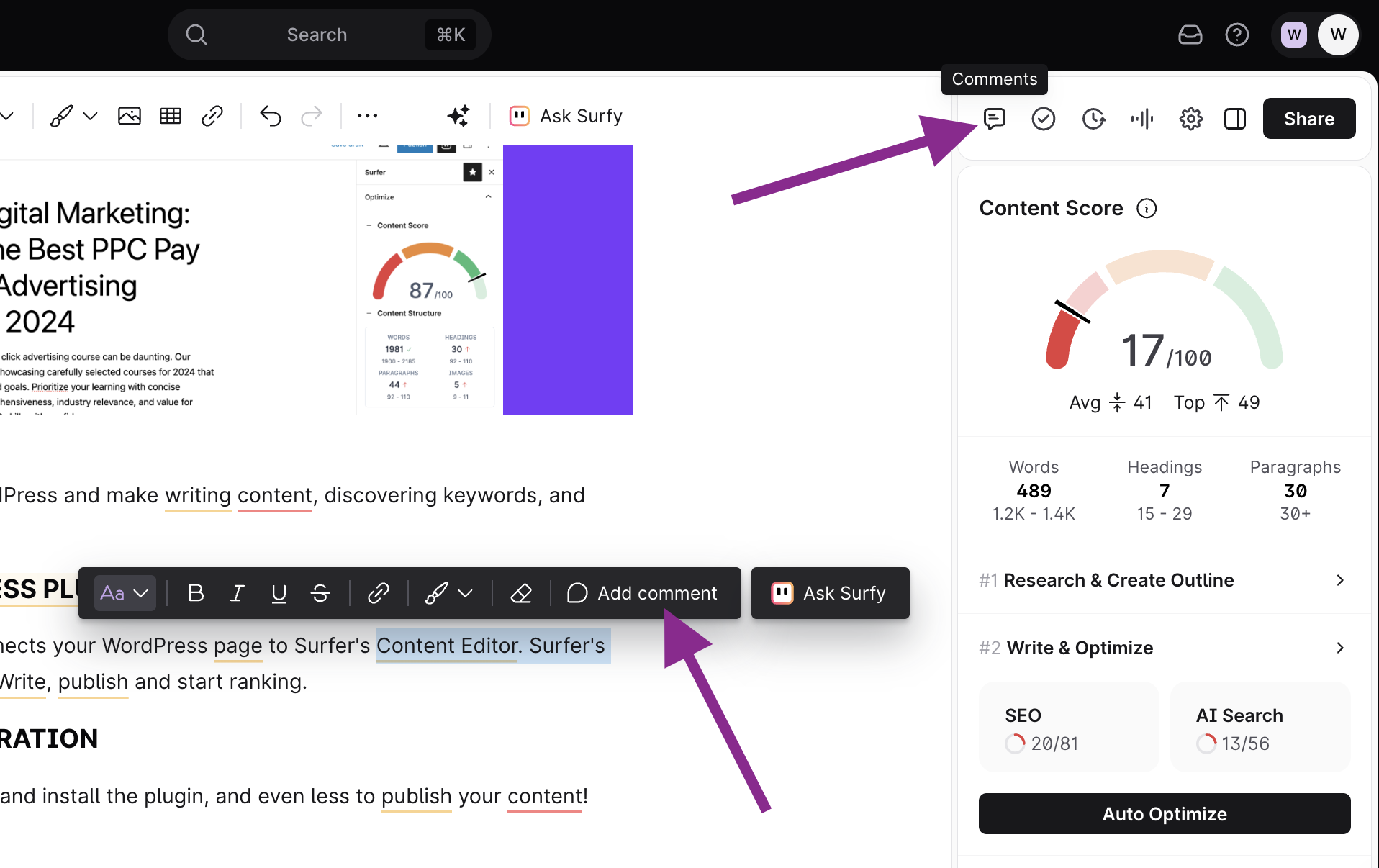
Task: Insert an image using the picture icon
Action: click(130, 116)
